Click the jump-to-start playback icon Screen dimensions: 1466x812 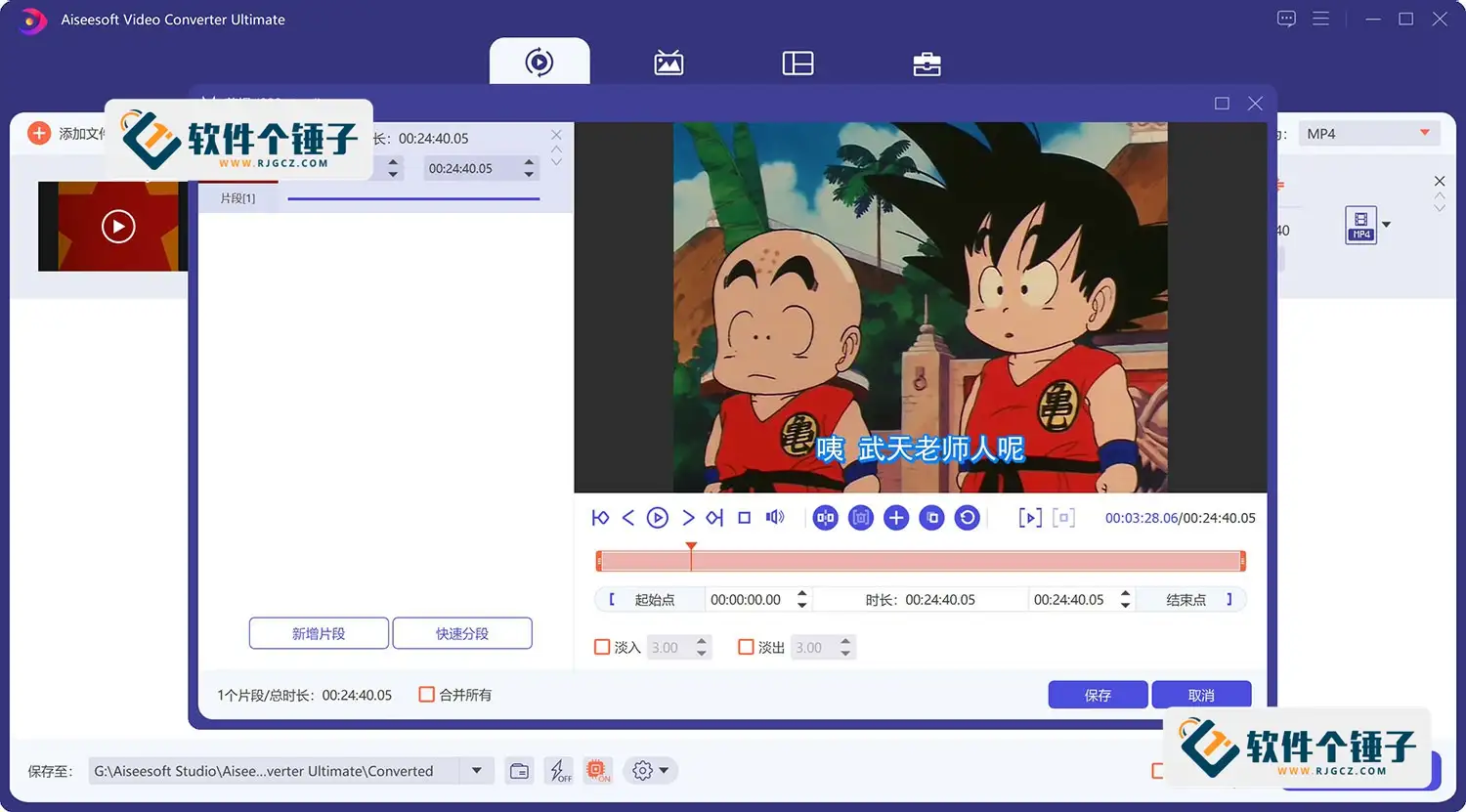[600, 518]
